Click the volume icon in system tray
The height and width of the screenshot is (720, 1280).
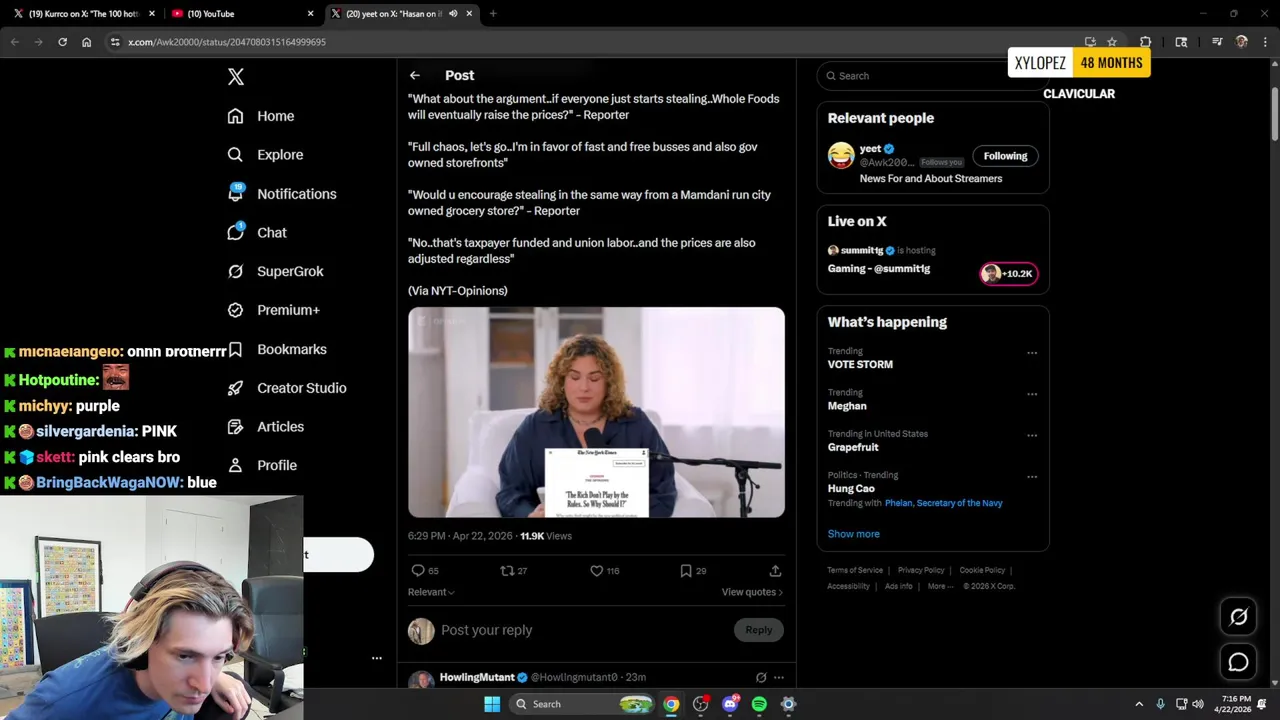click(x=1198, y=704)
